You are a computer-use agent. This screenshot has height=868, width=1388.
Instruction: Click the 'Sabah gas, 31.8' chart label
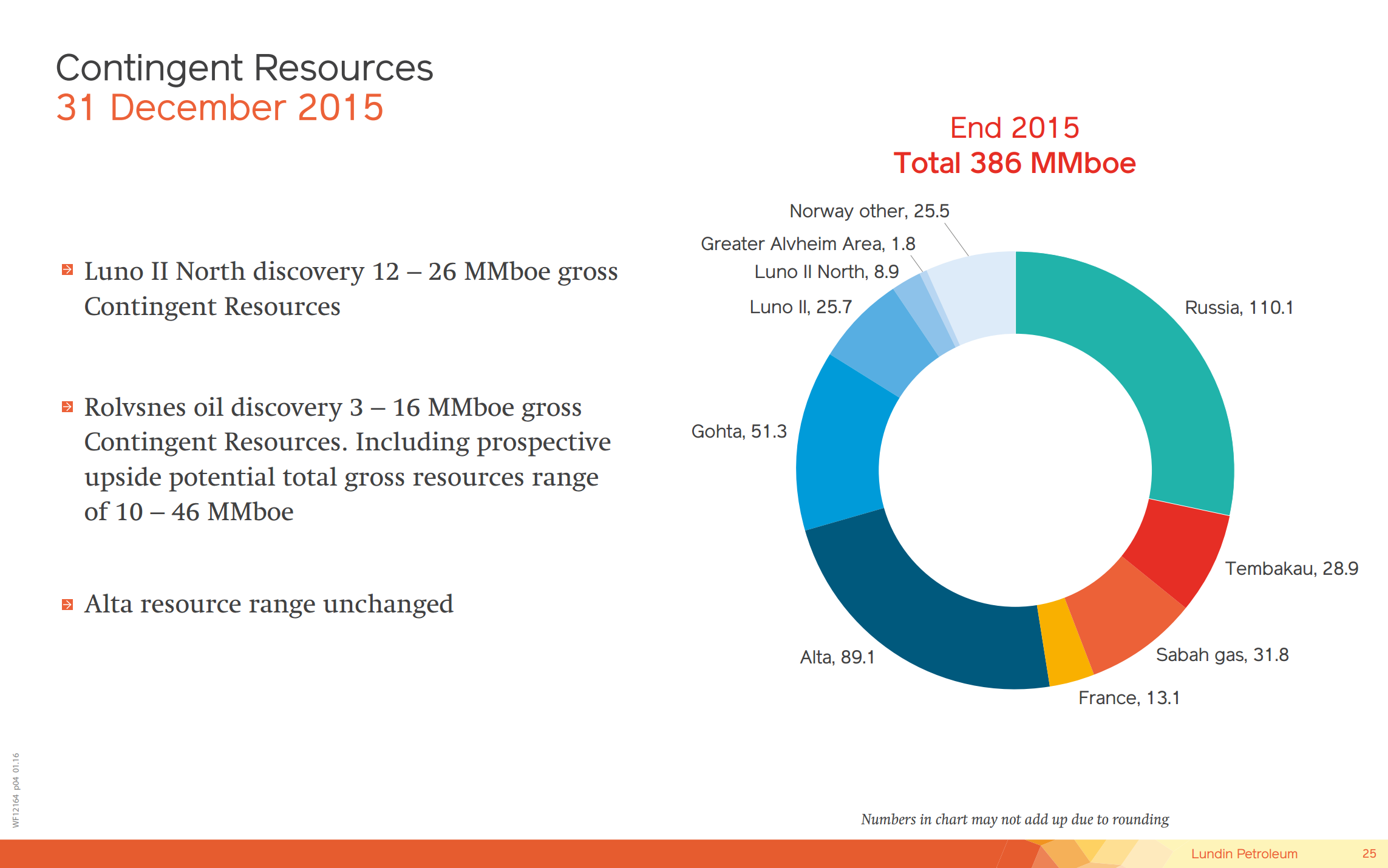point(1222,655)
